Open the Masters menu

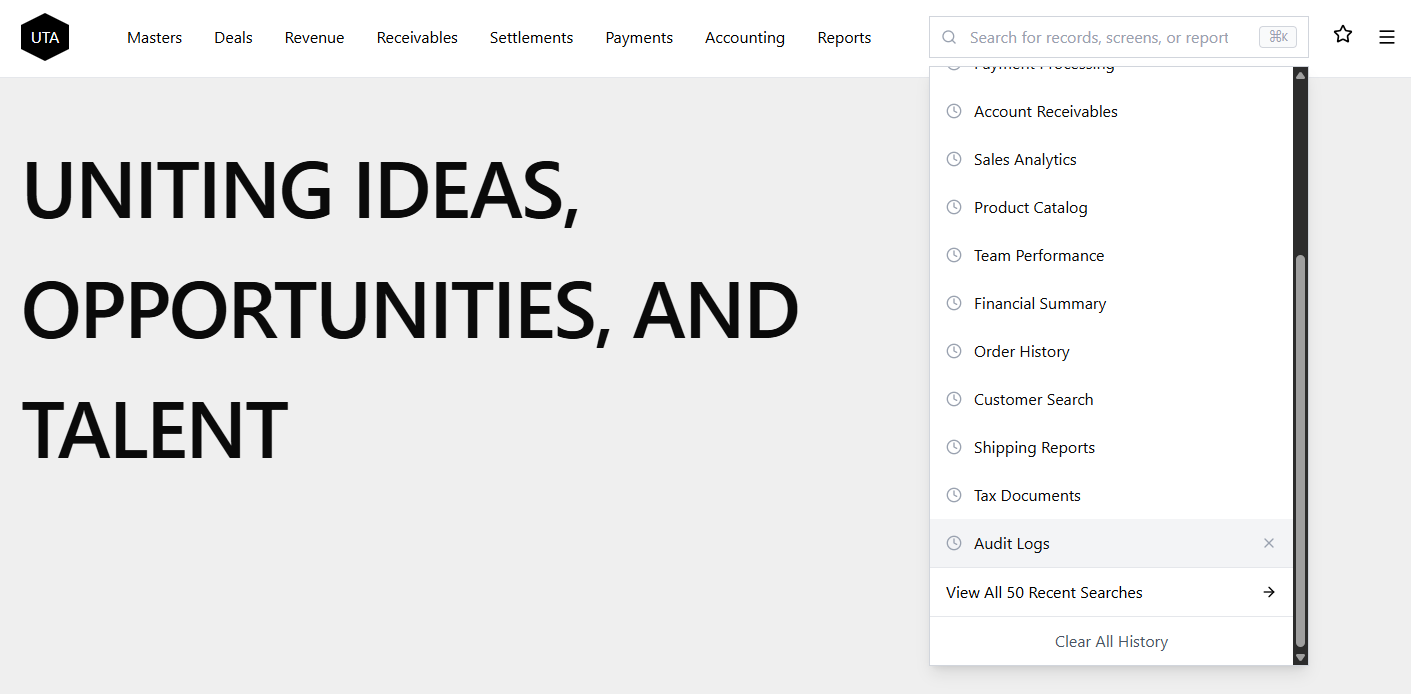pos(154,38)
